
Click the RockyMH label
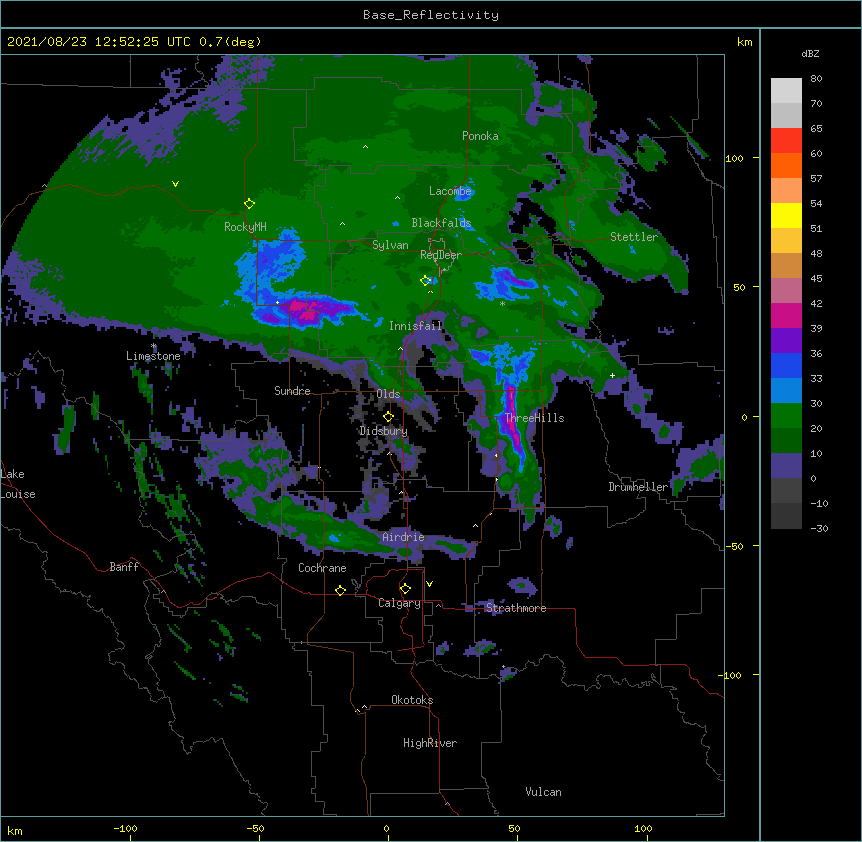point(245,227)
